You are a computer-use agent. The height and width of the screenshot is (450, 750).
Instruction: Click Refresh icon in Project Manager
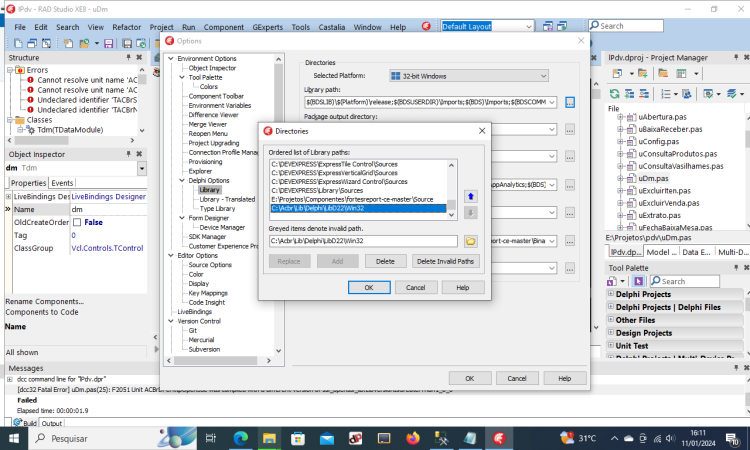[615, 94]
